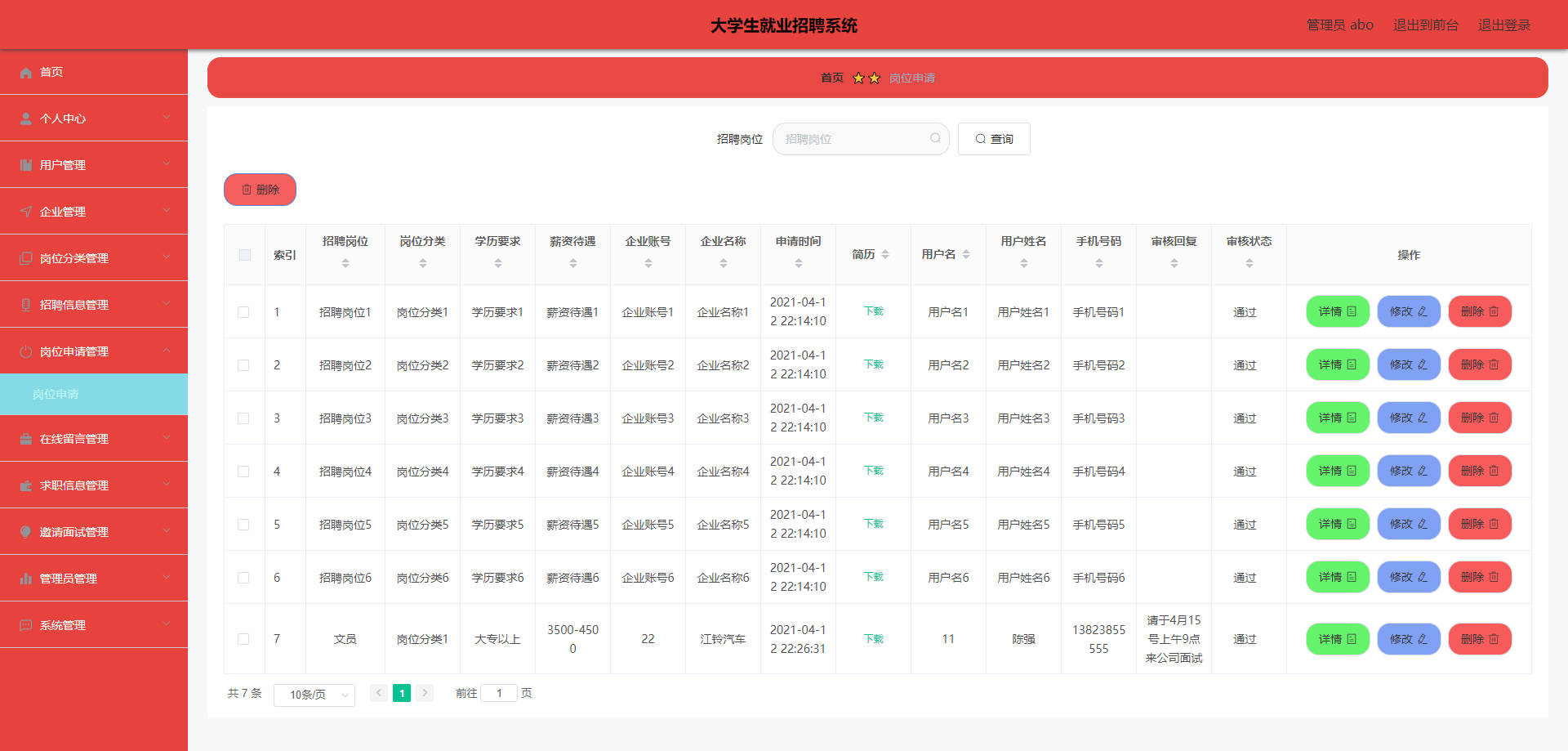Click the chat icon beside 系统管理
The width and height of the screenshot is (1568, 751).
26,626
